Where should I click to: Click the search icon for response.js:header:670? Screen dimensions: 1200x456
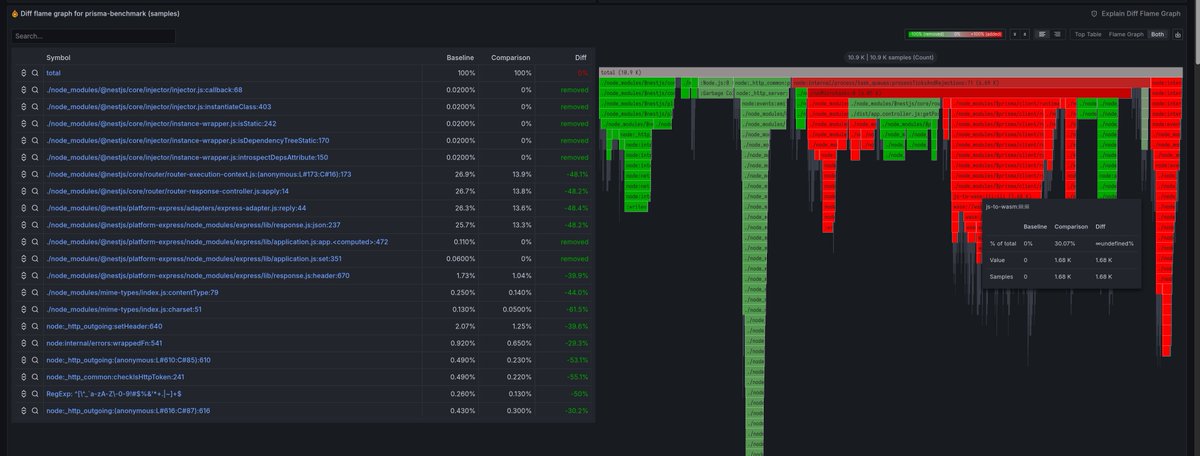tap(35, 276)
